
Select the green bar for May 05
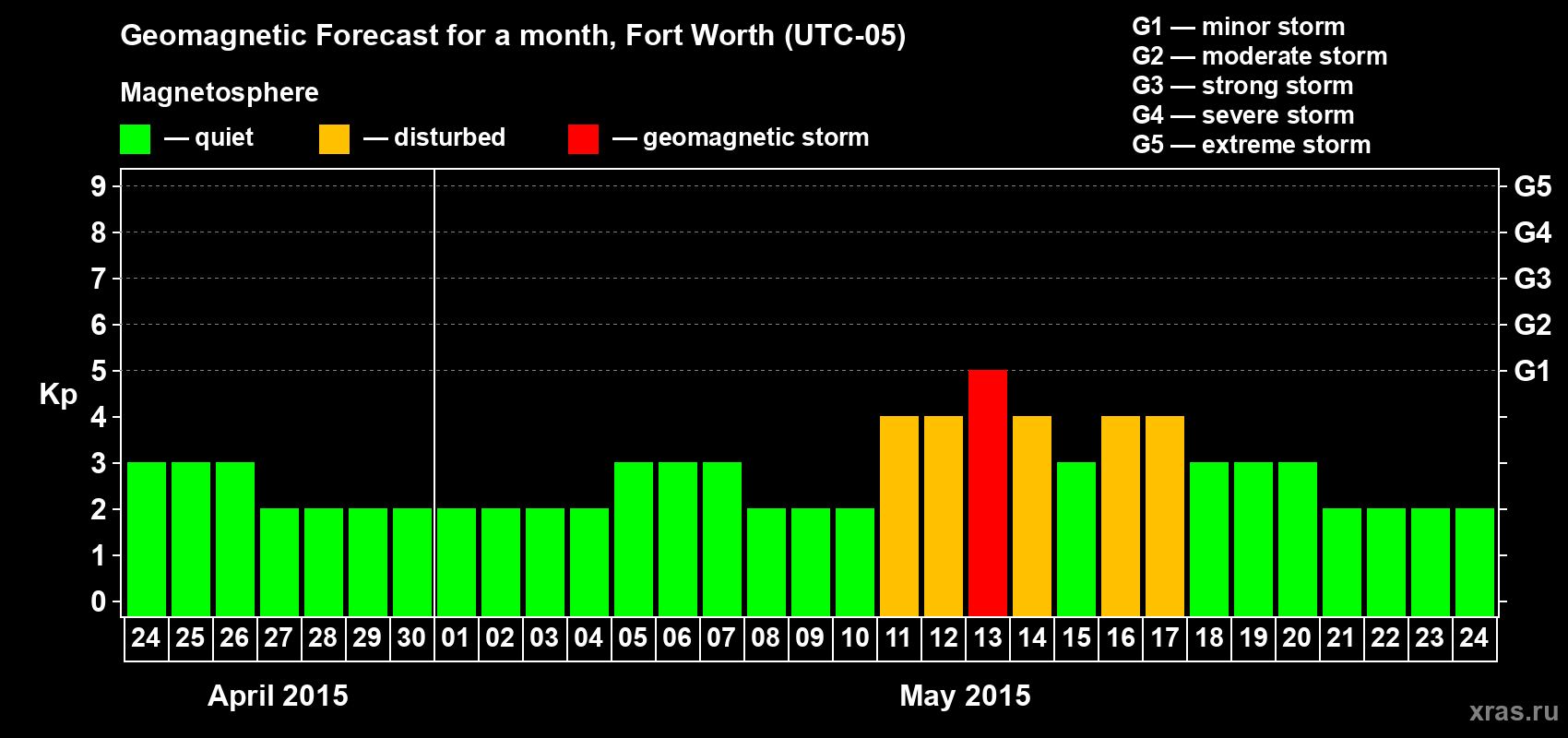(x=634, y=539)
